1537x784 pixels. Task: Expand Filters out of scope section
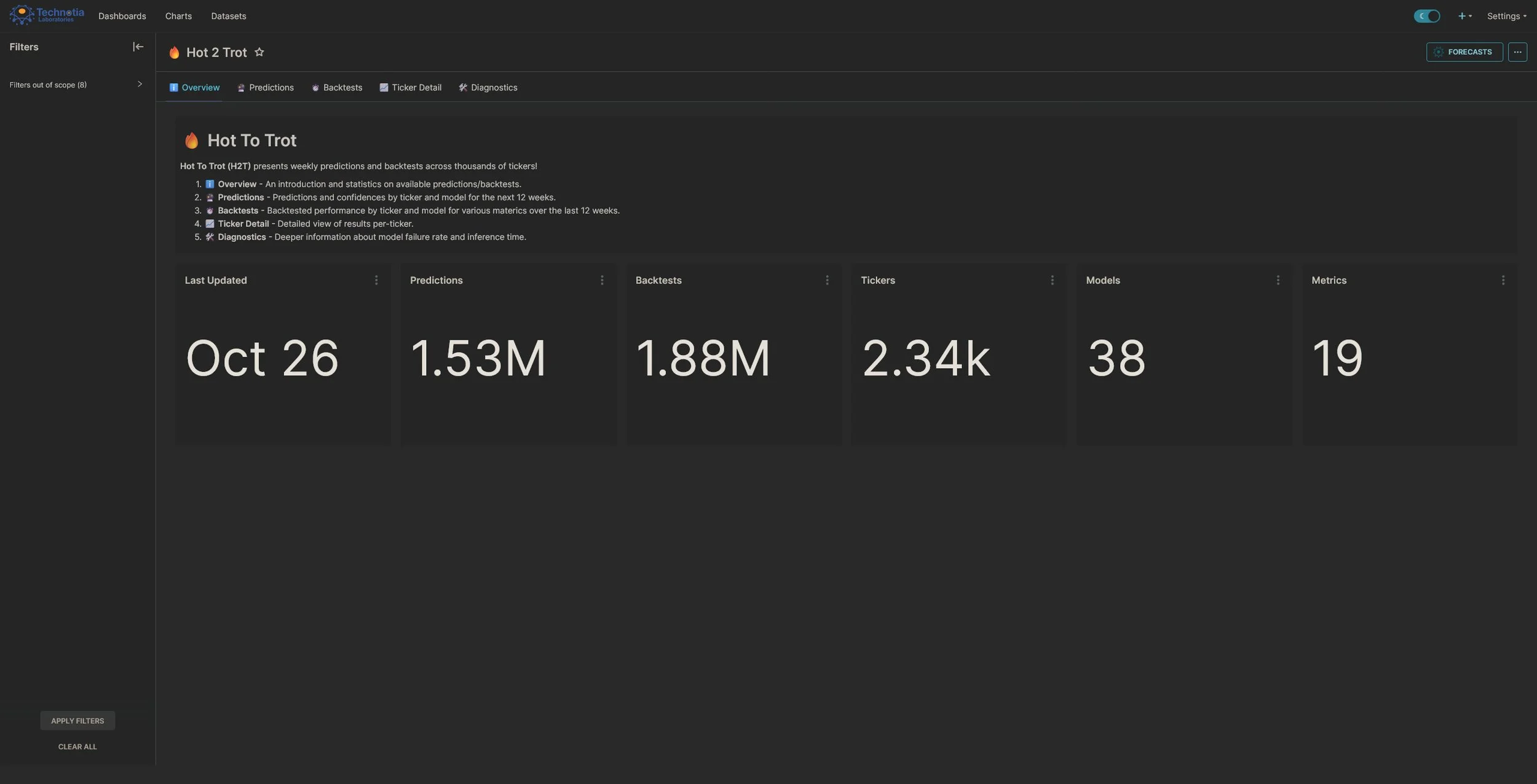click(x=140, y=84)
